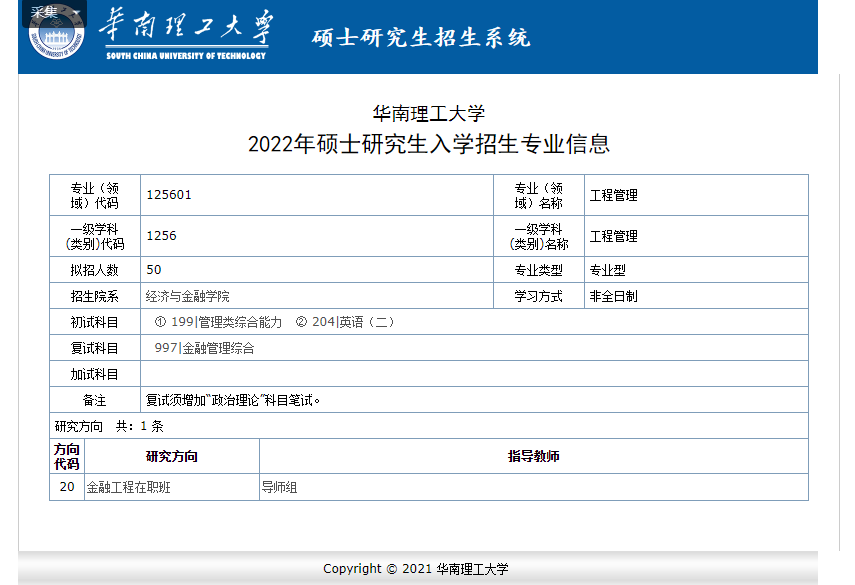Click the 金融工程在职班 research direction

point(129,487)
